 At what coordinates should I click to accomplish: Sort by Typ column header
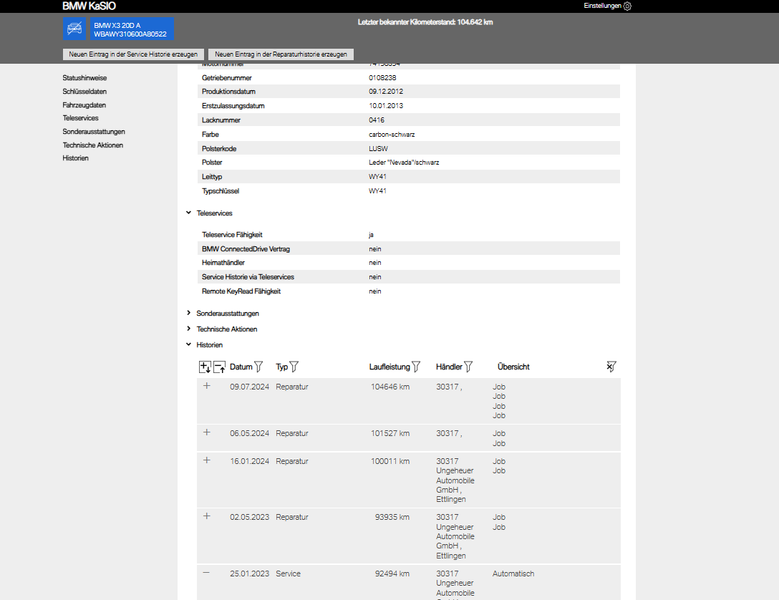(x=282, y=367)
